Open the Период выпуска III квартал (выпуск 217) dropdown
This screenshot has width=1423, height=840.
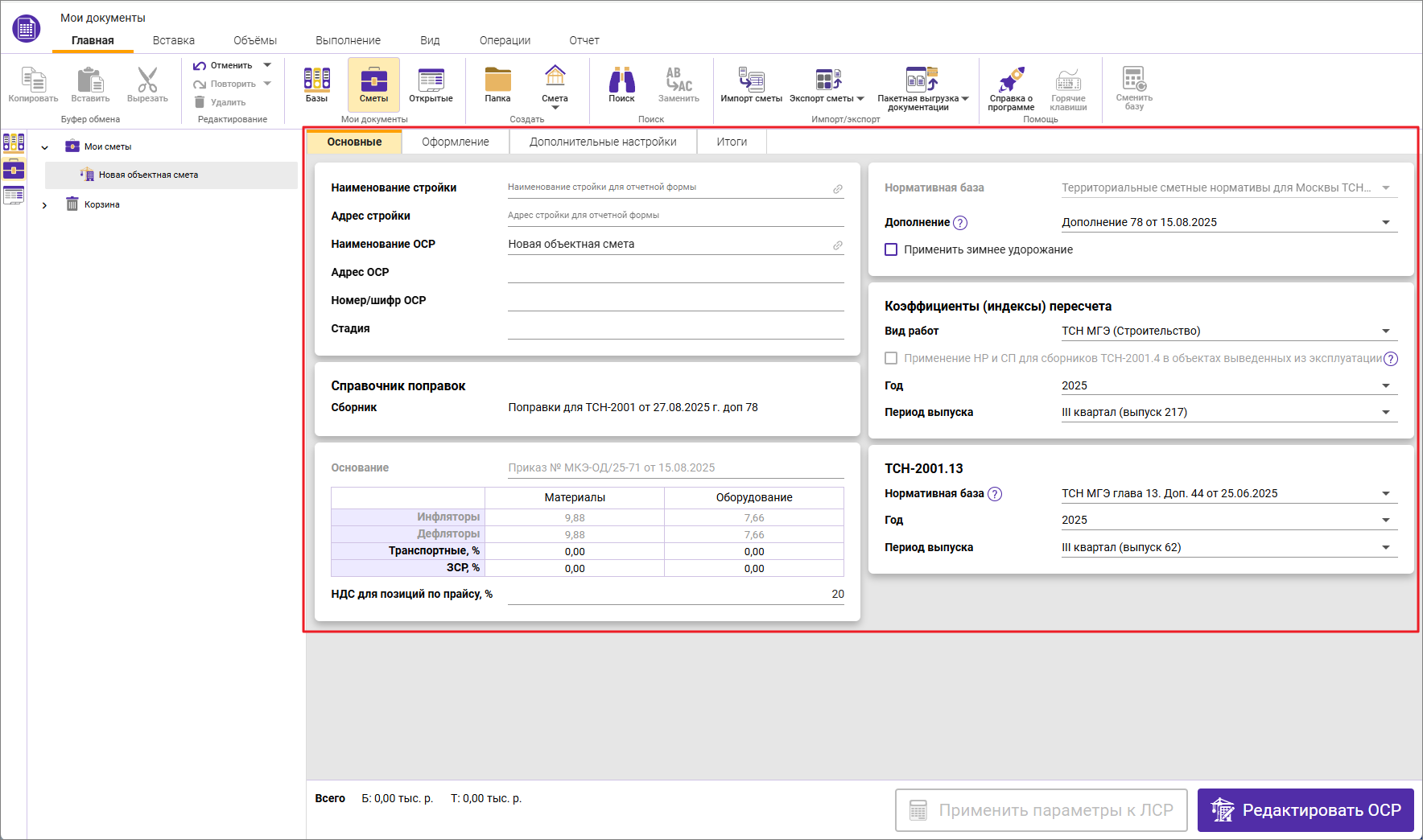pyautogui.click(x=1385, y=412)
